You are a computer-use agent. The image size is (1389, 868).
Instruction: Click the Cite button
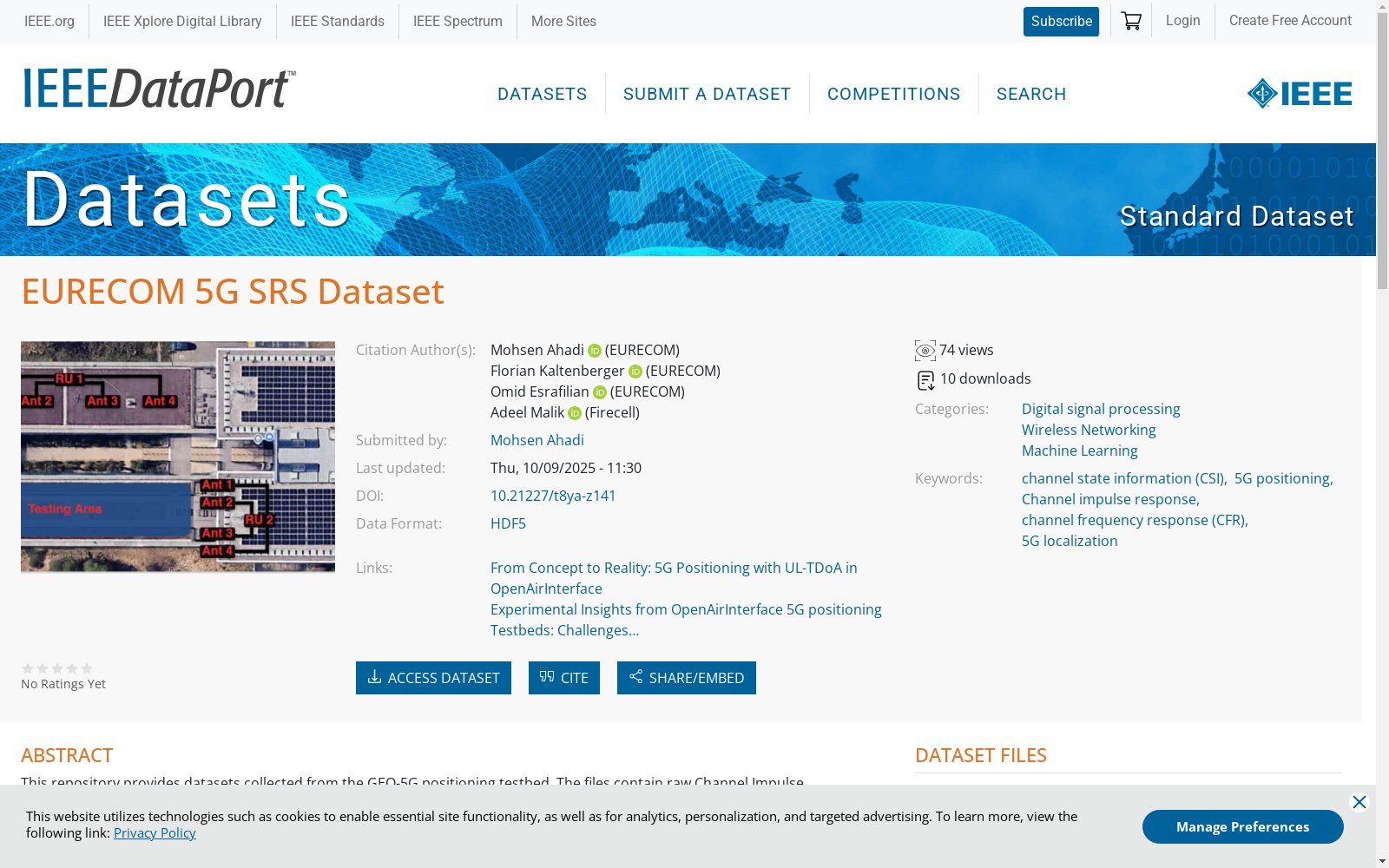point(564,678)
